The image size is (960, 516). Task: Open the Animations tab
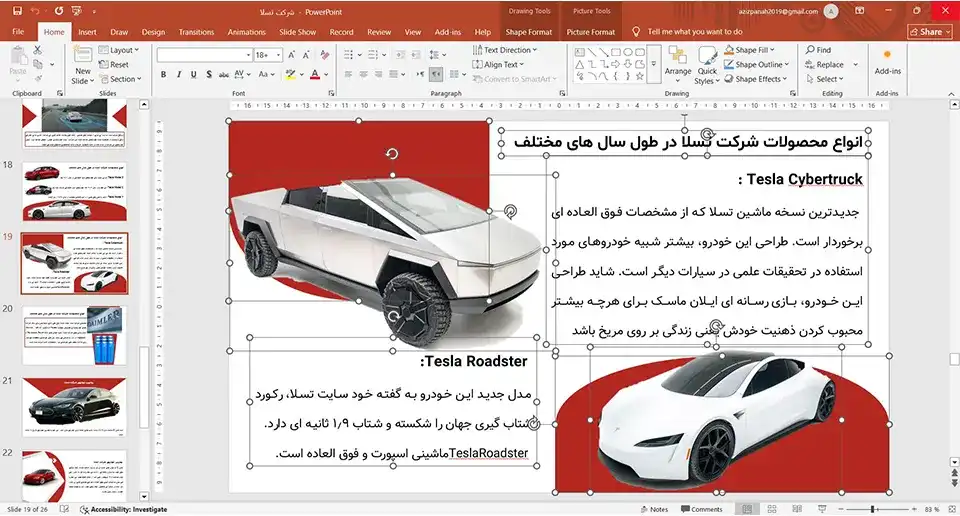pyautogui.click(x=247, y=32)
